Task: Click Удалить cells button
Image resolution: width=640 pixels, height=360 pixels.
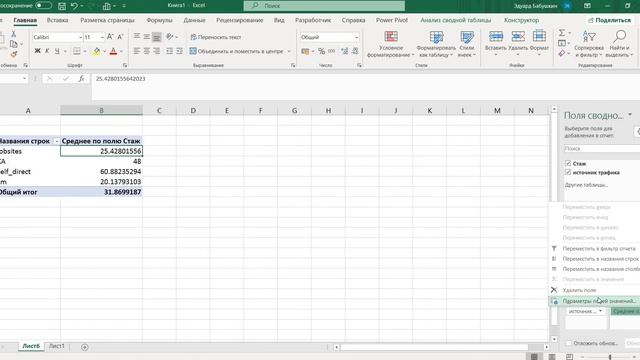Action: point(518,43)
